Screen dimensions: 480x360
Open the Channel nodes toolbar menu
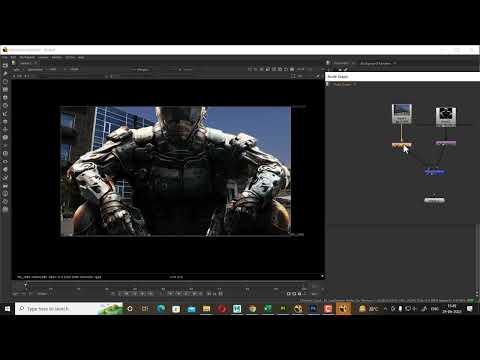(5, 89)
